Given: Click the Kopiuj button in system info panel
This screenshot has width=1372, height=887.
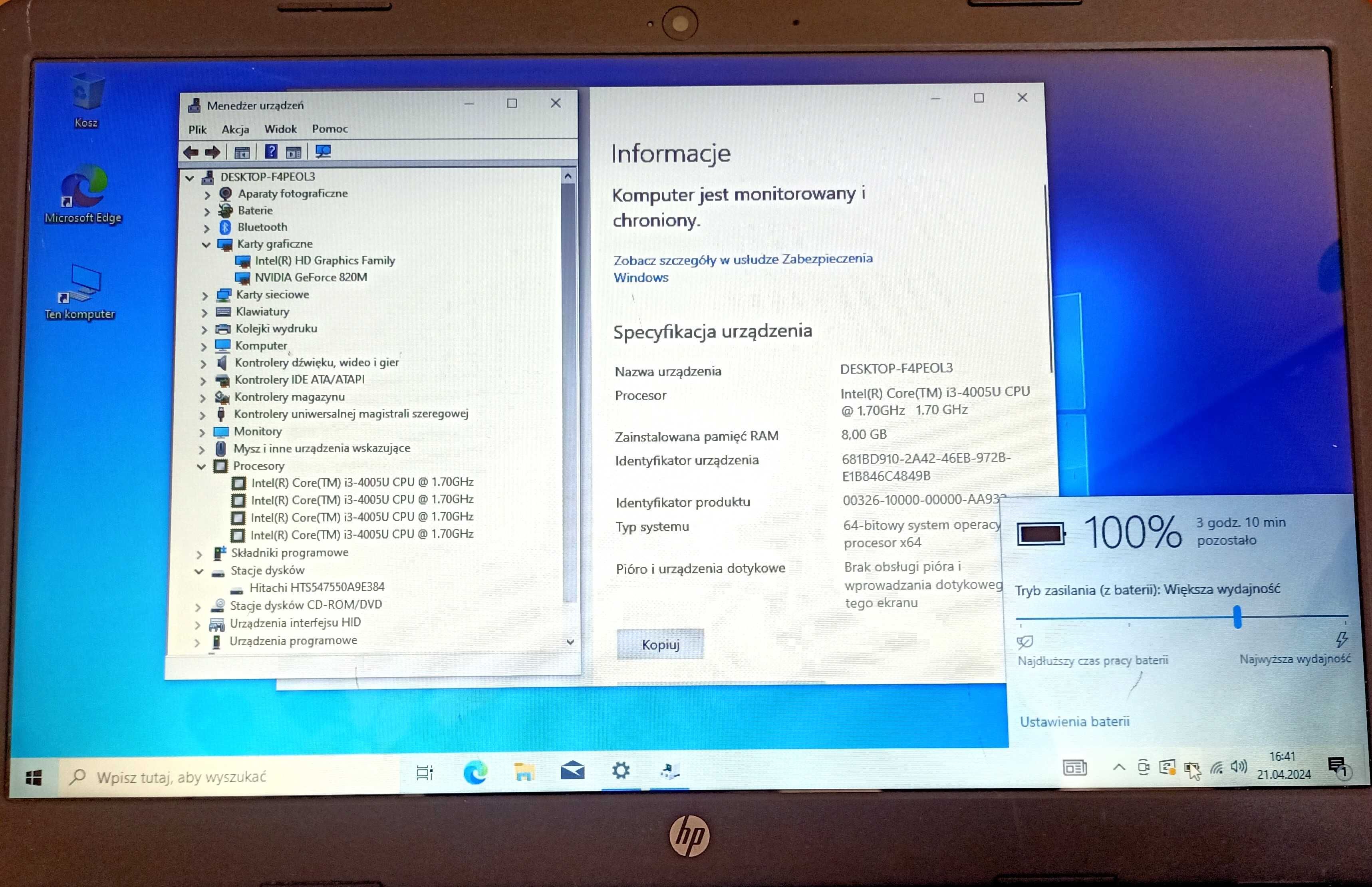Looking at the screenshot, I should click(659, 644).
